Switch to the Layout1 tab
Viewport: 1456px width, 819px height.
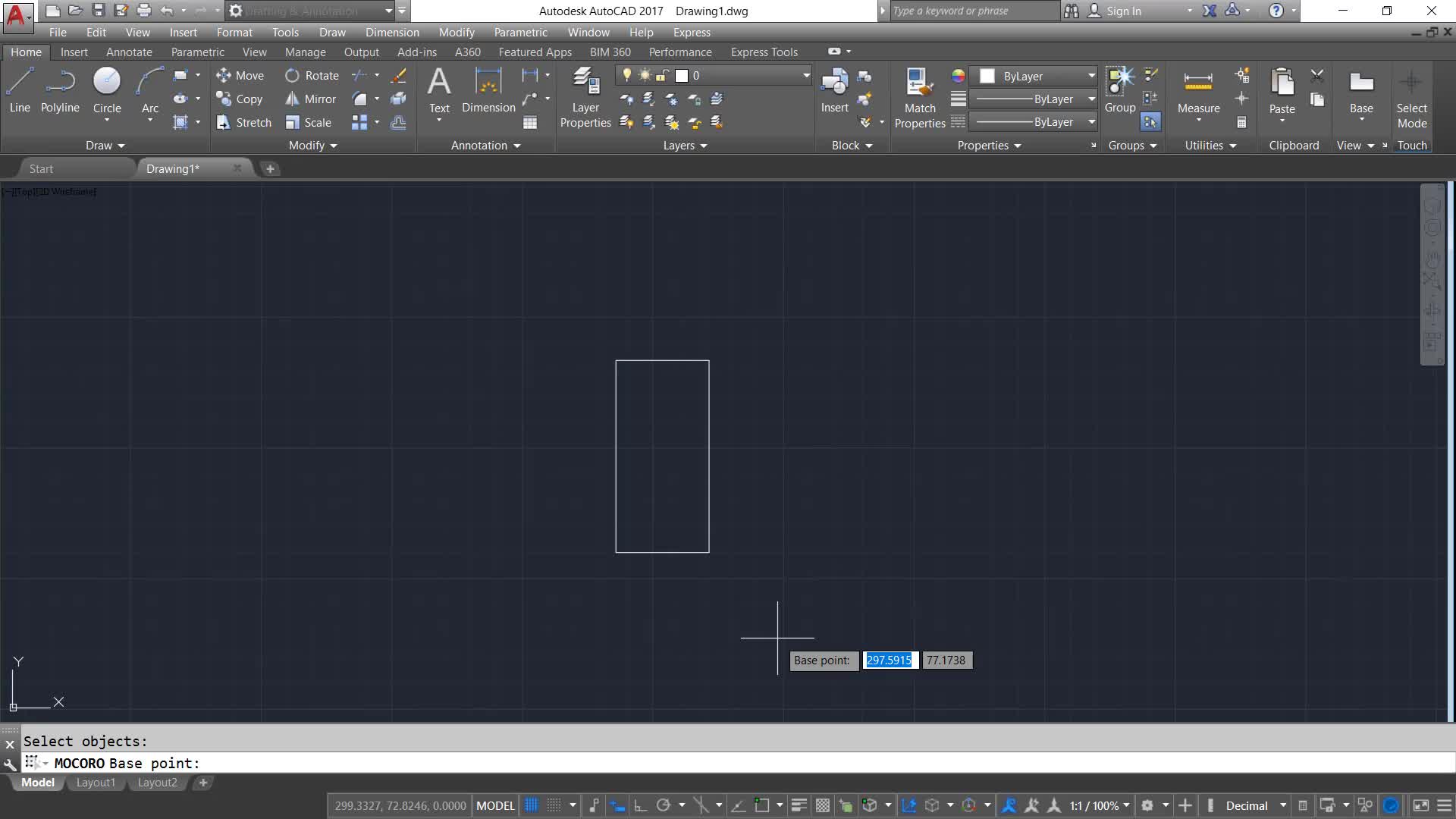pyautogui.click(x=96, y=782)
